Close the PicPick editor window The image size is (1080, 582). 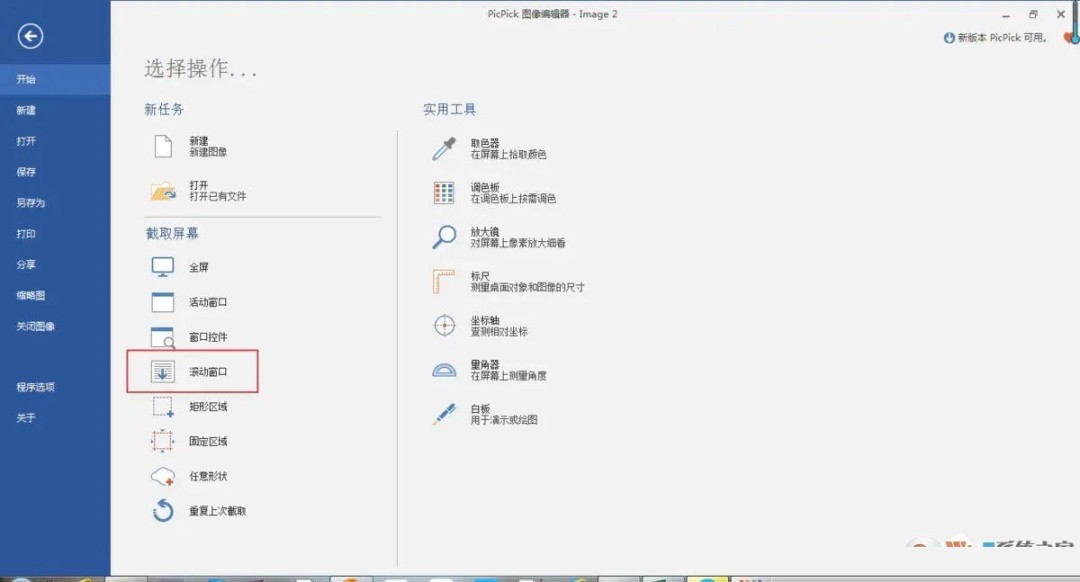(1061, 14)
